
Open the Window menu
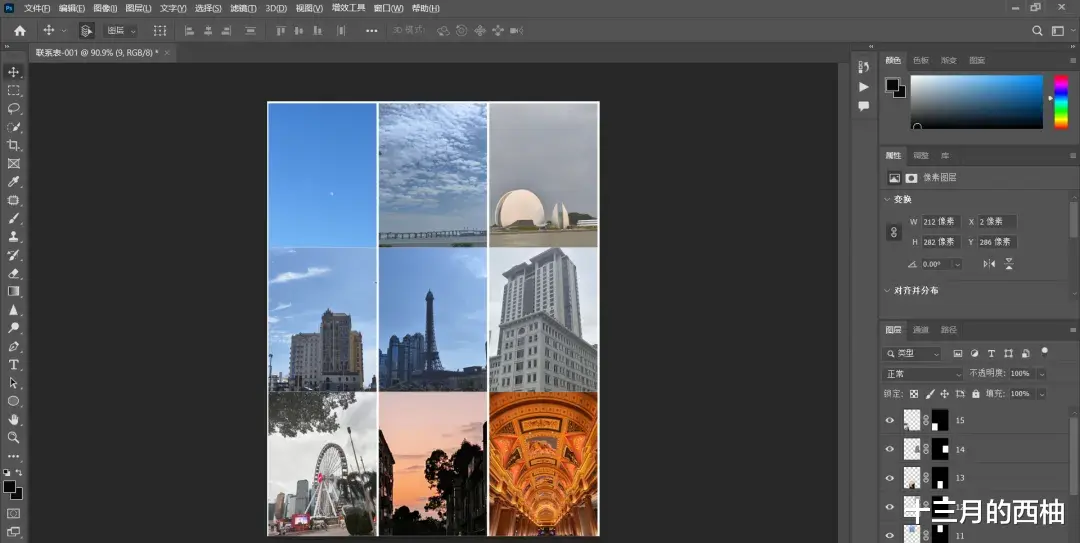[x=388, y=8]
